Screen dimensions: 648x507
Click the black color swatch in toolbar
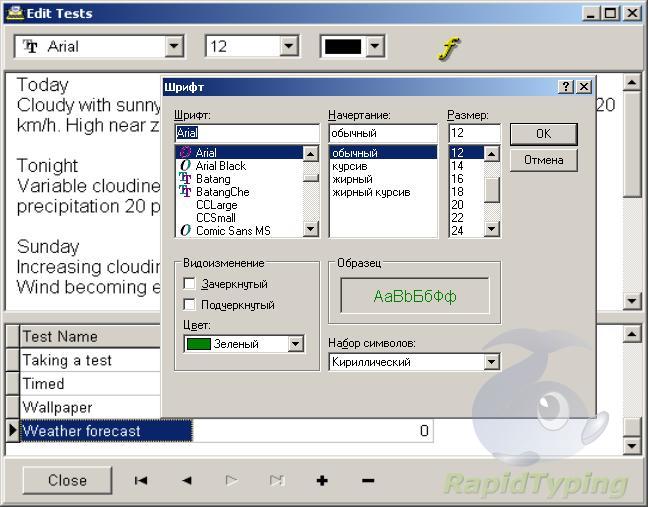click(343, 46)
